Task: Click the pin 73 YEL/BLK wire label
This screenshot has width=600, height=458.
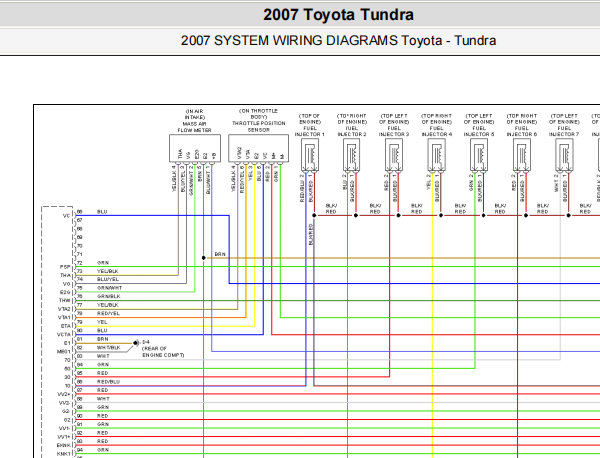Action: pos(108,271)
